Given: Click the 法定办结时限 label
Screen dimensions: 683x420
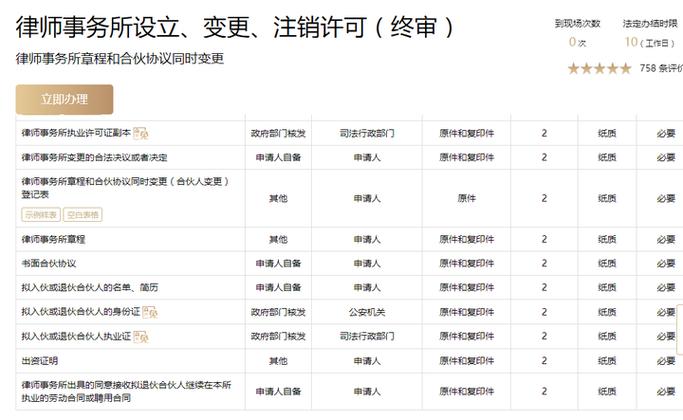Looking at the screenshot, I should click(x=650, y=24).
